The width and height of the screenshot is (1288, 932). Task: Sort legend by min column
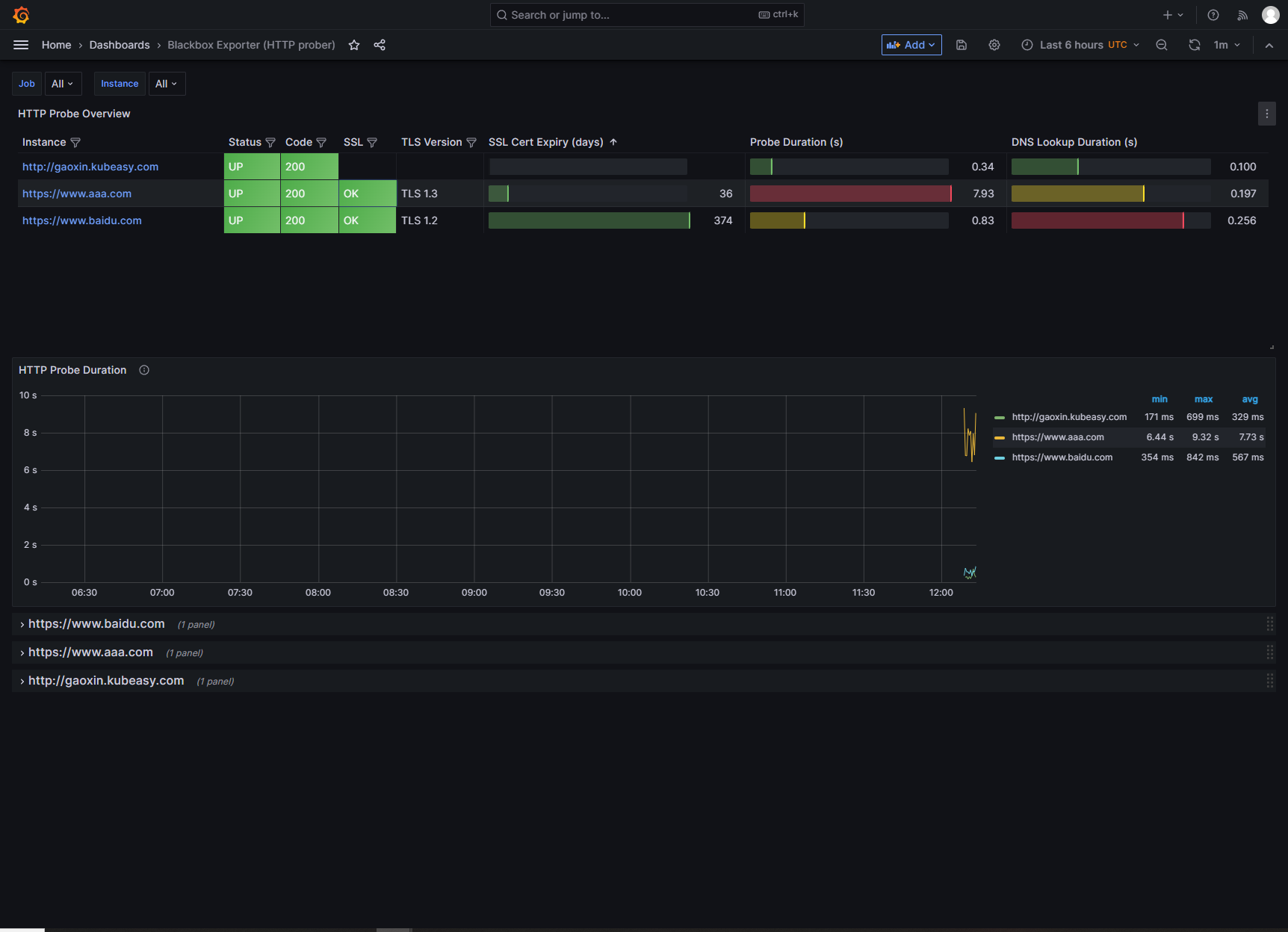[1159, 399]
